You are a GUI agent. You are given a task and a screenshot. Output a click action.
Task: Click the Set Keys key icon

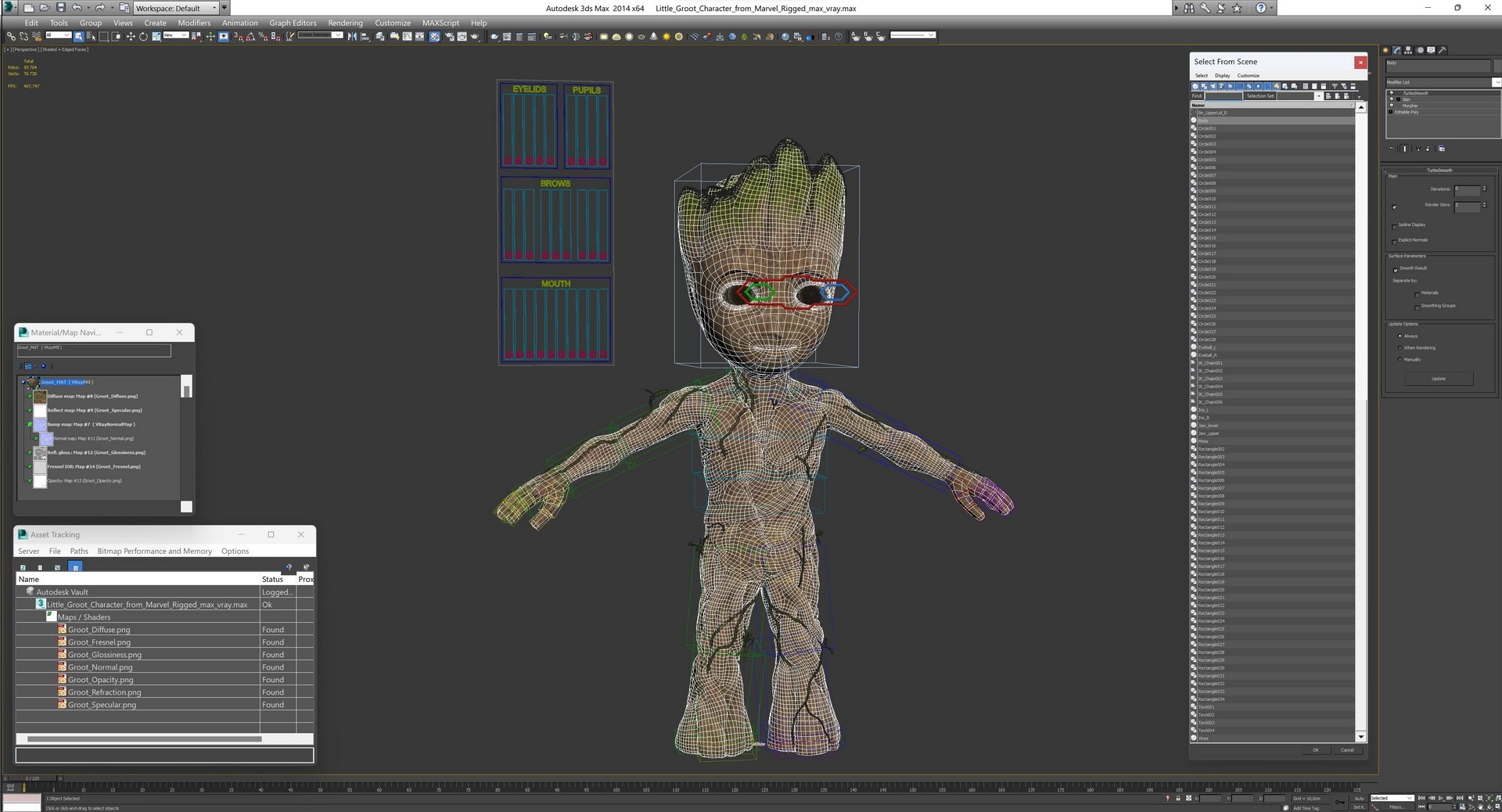pos(1340,803)
